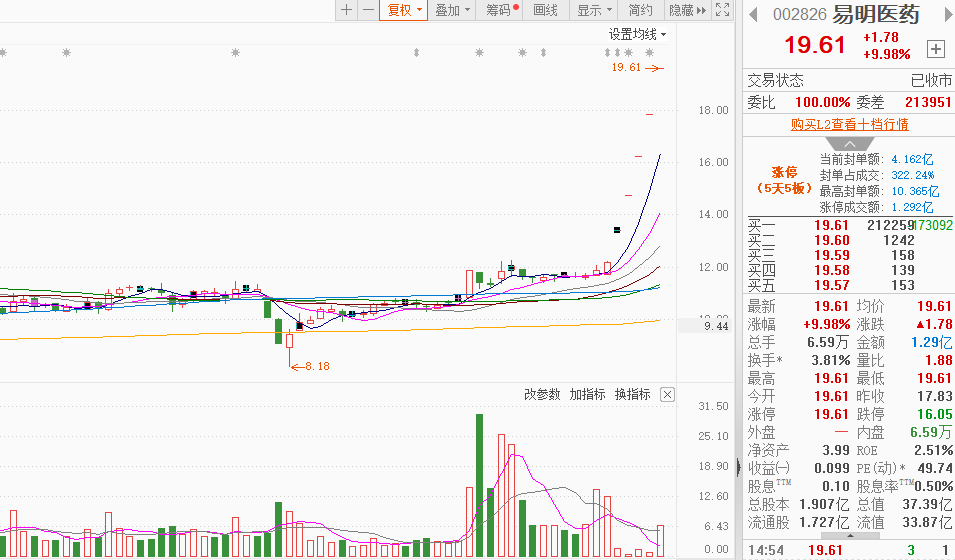955x560 pixels.
Task: Click 换手 rate 3.81%
Action: (x=830, y=360)
